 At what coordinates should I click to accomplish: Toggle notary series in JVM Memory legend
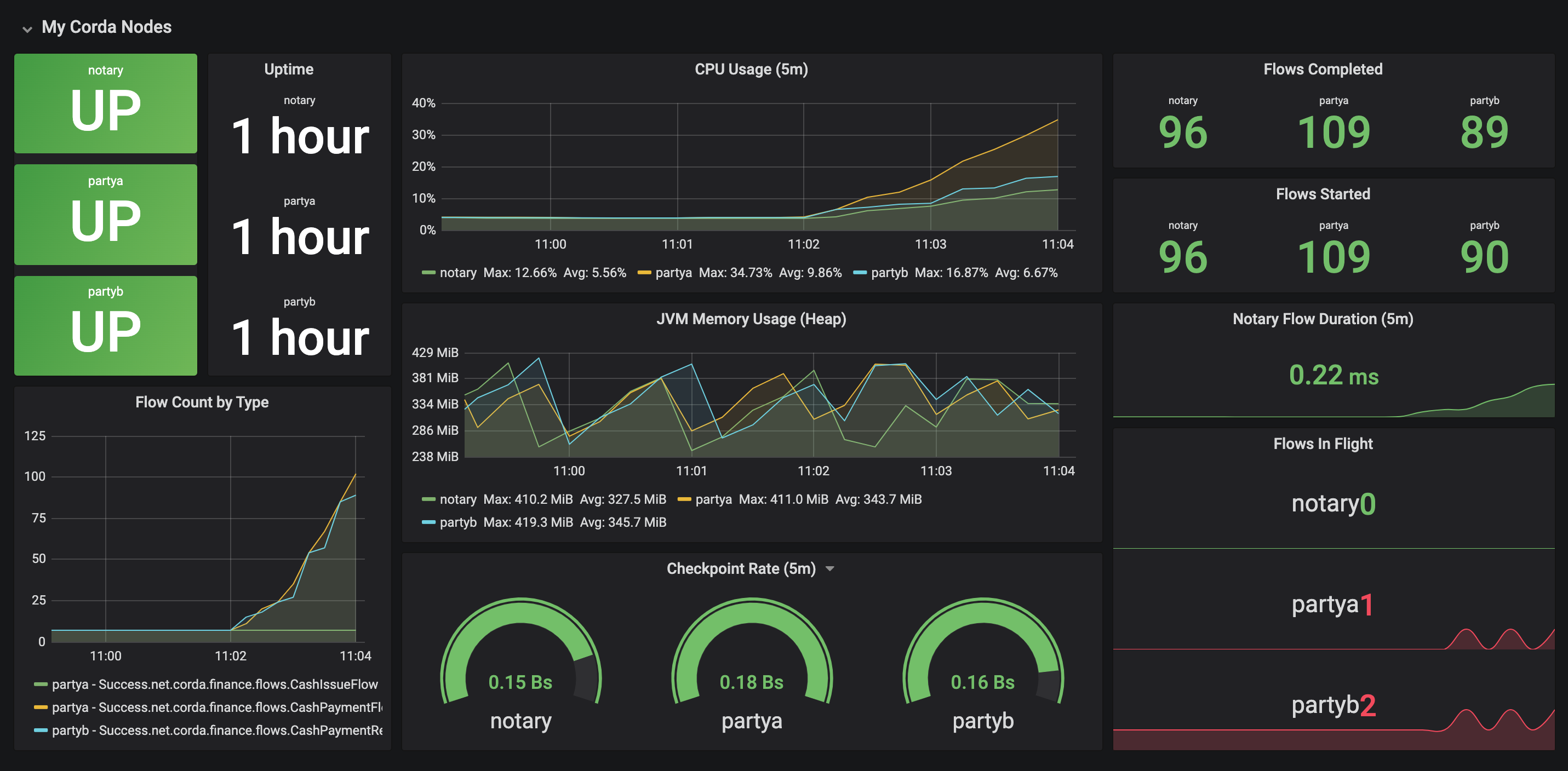point(457,499)
